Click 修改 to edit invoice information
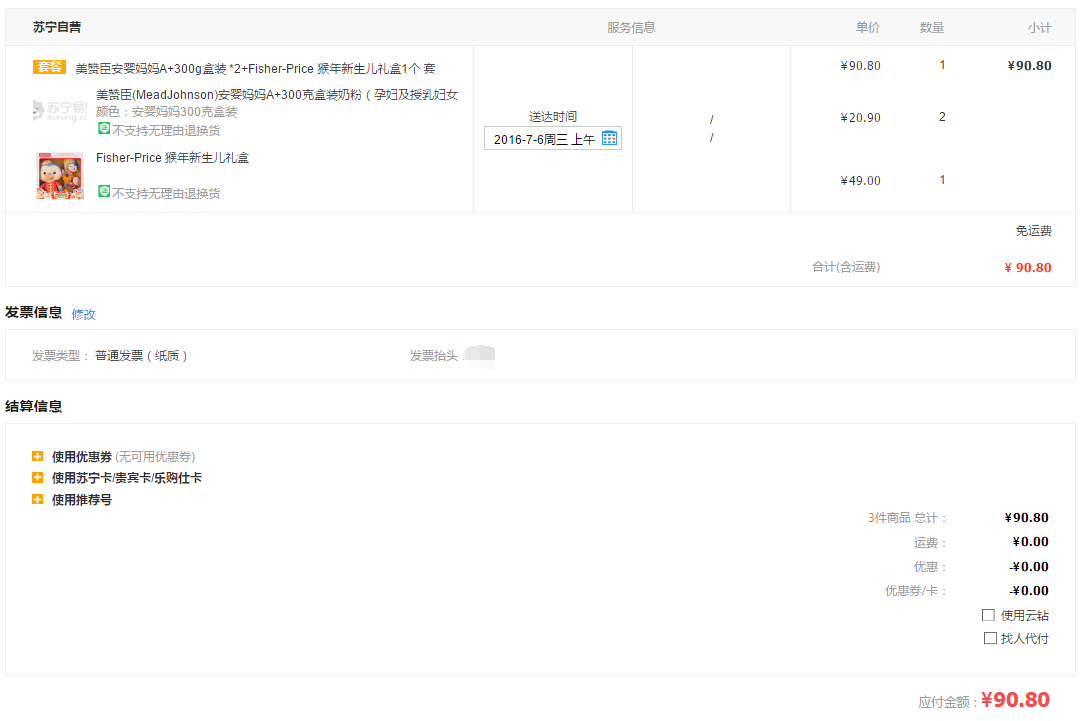 83,313
